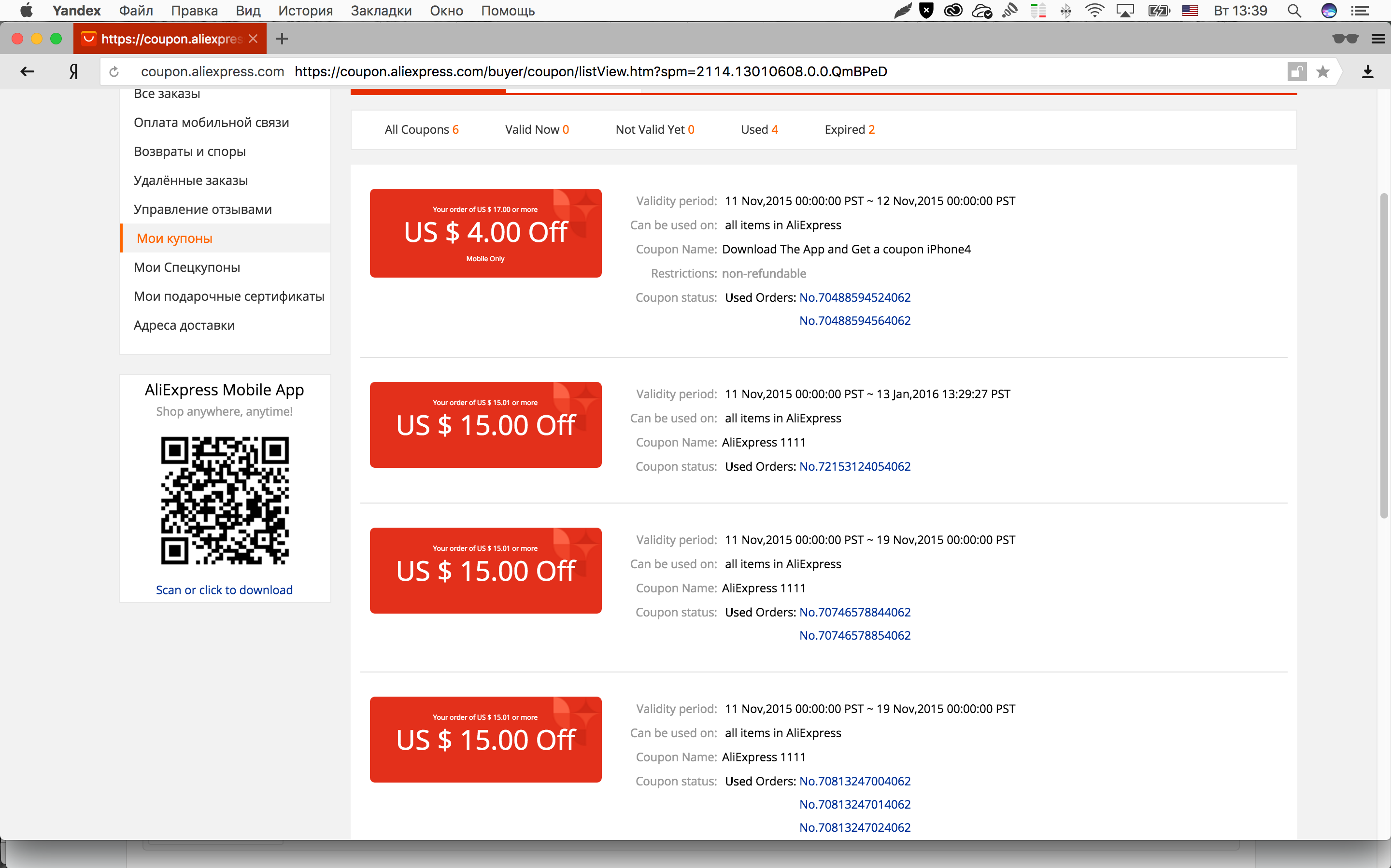Viewport: 1391px width, 868px height.
Task: Open the Yandex home Я button
Action: tap(73, 71)
